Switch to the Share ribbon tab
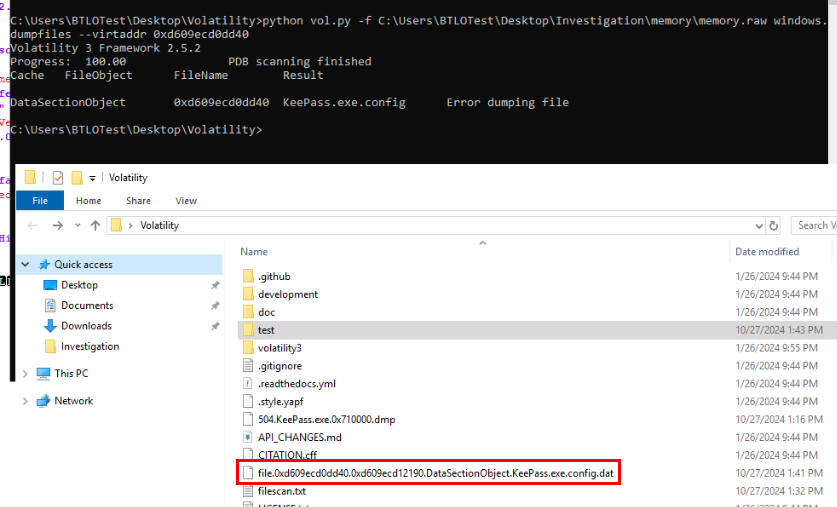This screenshot has width=837, height=507. click(x=138, y=201)
